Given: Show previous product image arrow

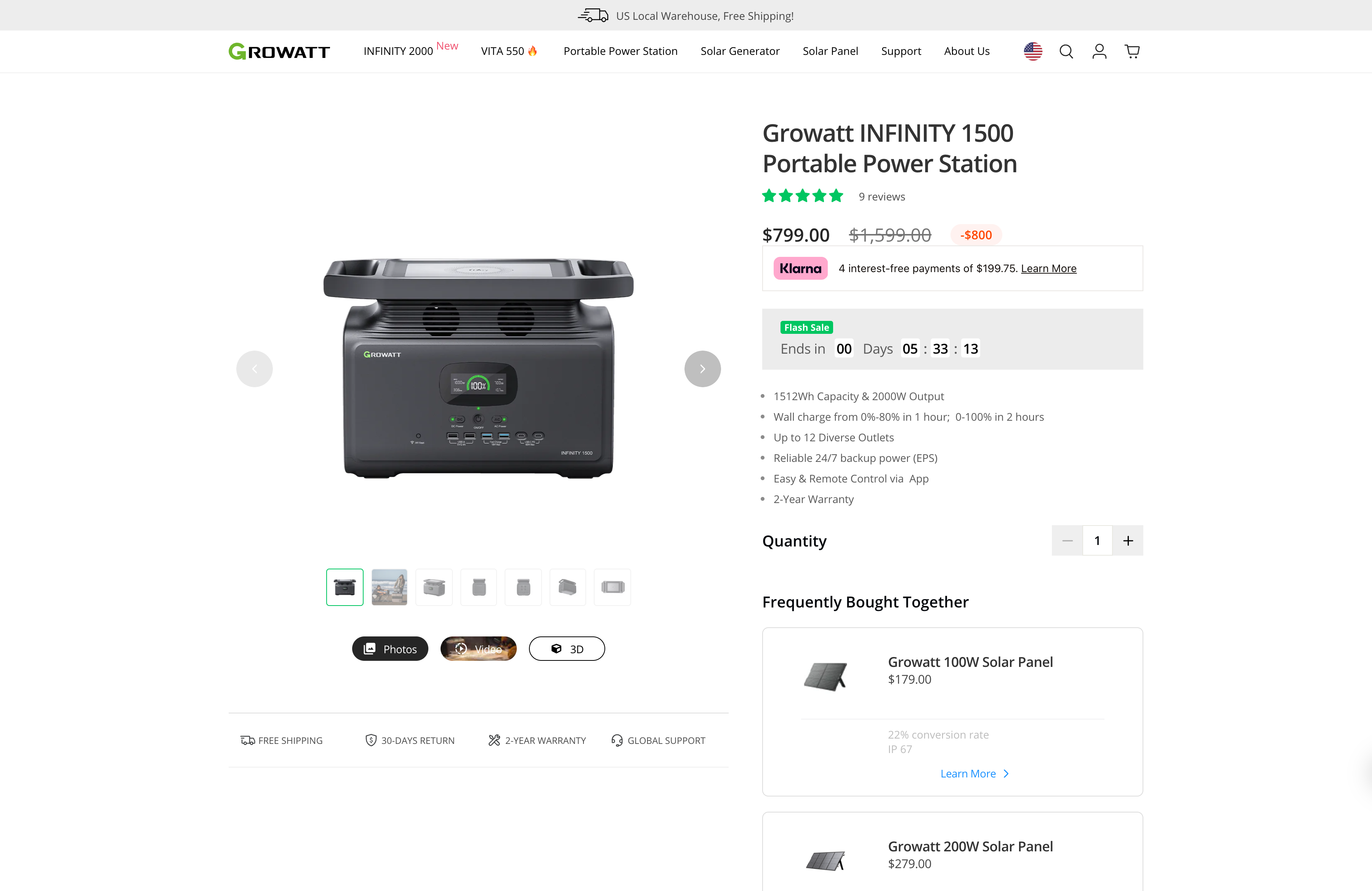Looking at the screenshot, I should click(254, 369).
